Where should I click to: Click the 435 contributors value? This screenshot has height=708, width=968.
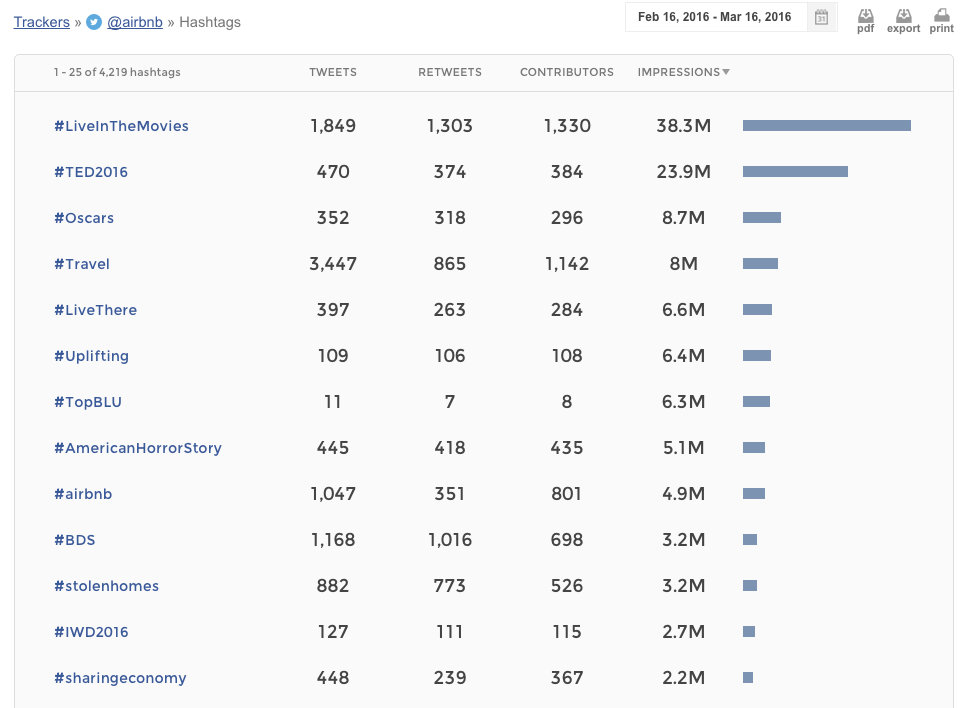coord(567,448)
